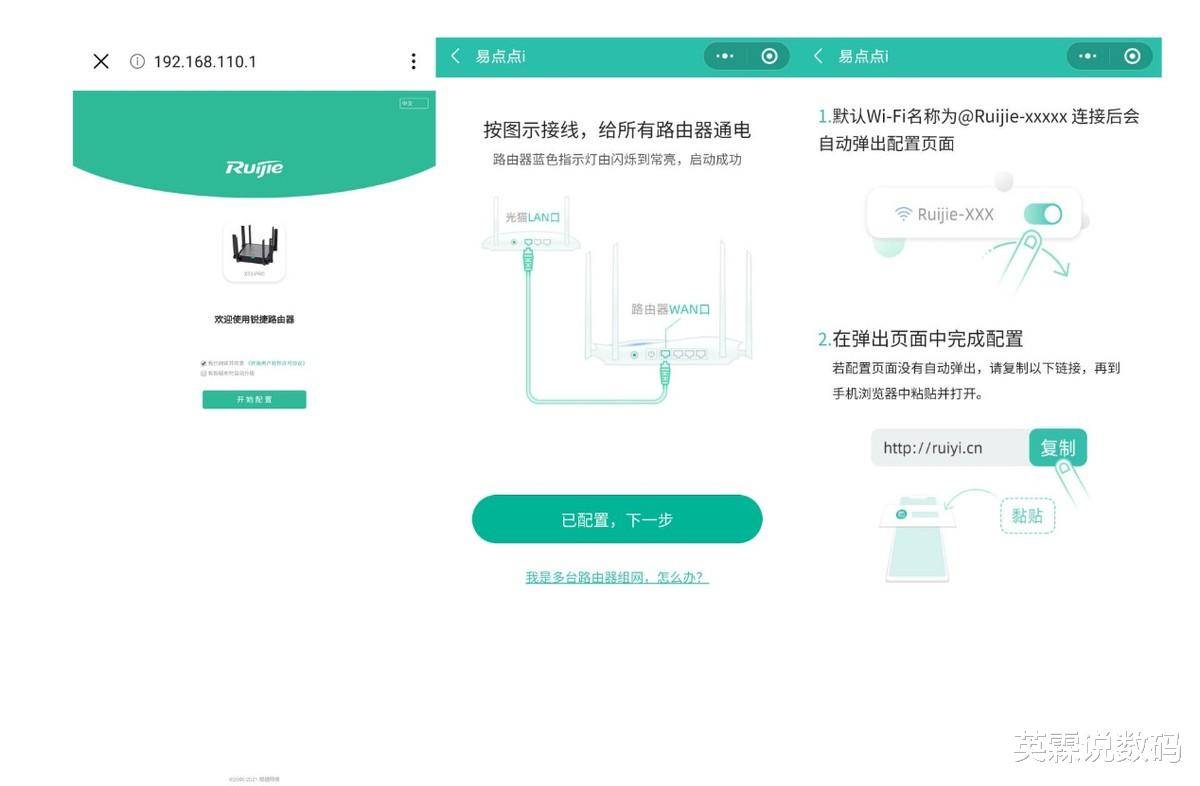Click 欢迎使用锐捷路由器 welcome text

(x=254, y=319)
